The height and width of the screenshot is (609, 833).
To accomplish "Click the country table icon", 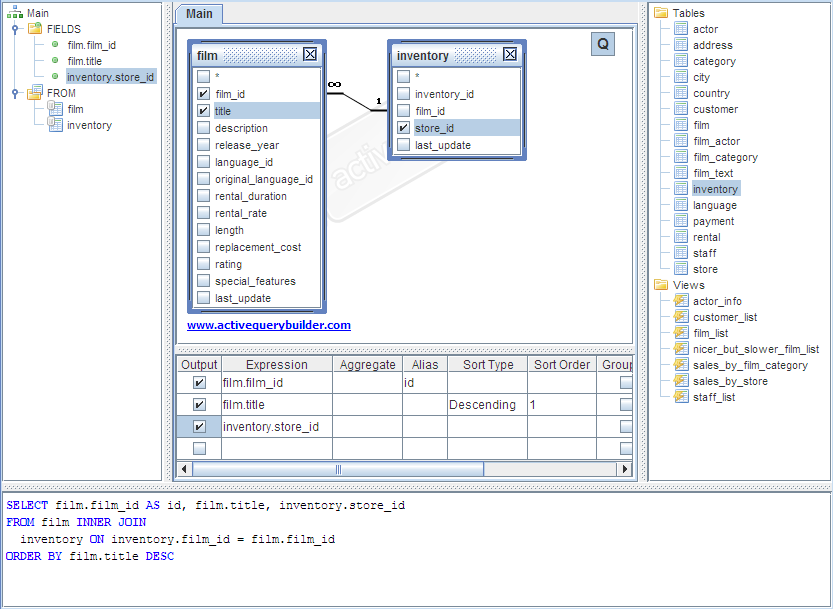I will (681, 92).
